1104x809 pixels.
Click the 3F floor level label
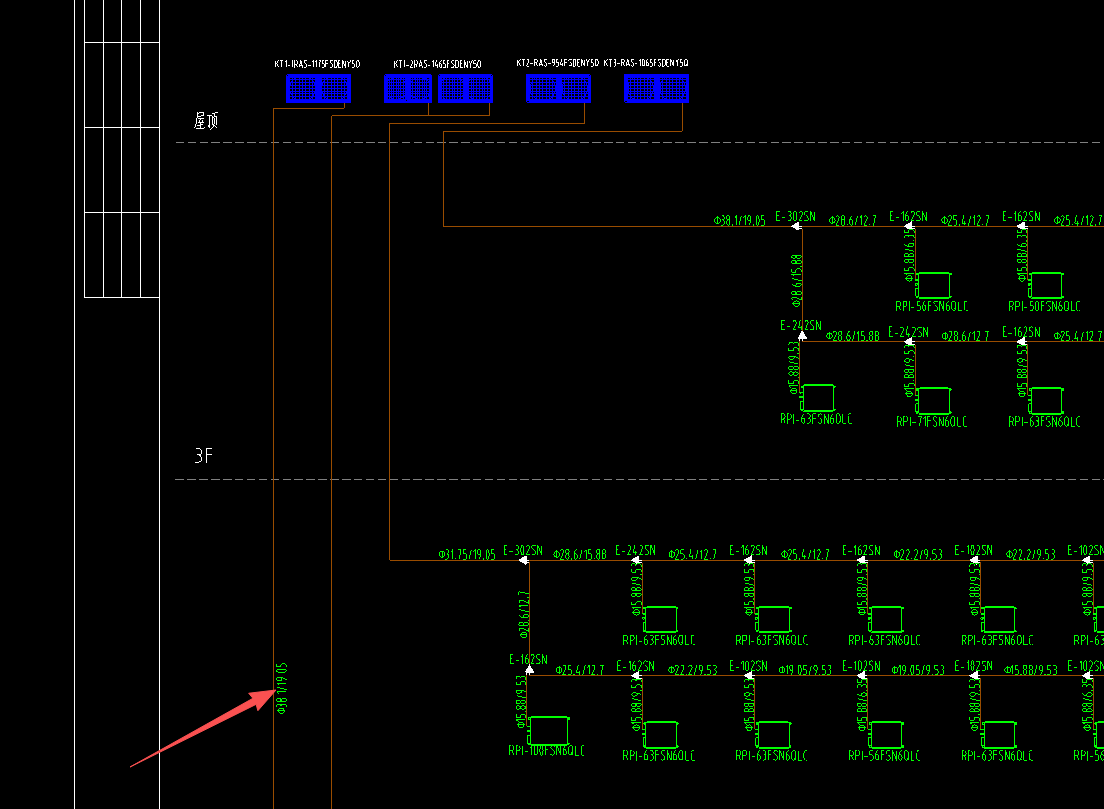pos(203,456)
